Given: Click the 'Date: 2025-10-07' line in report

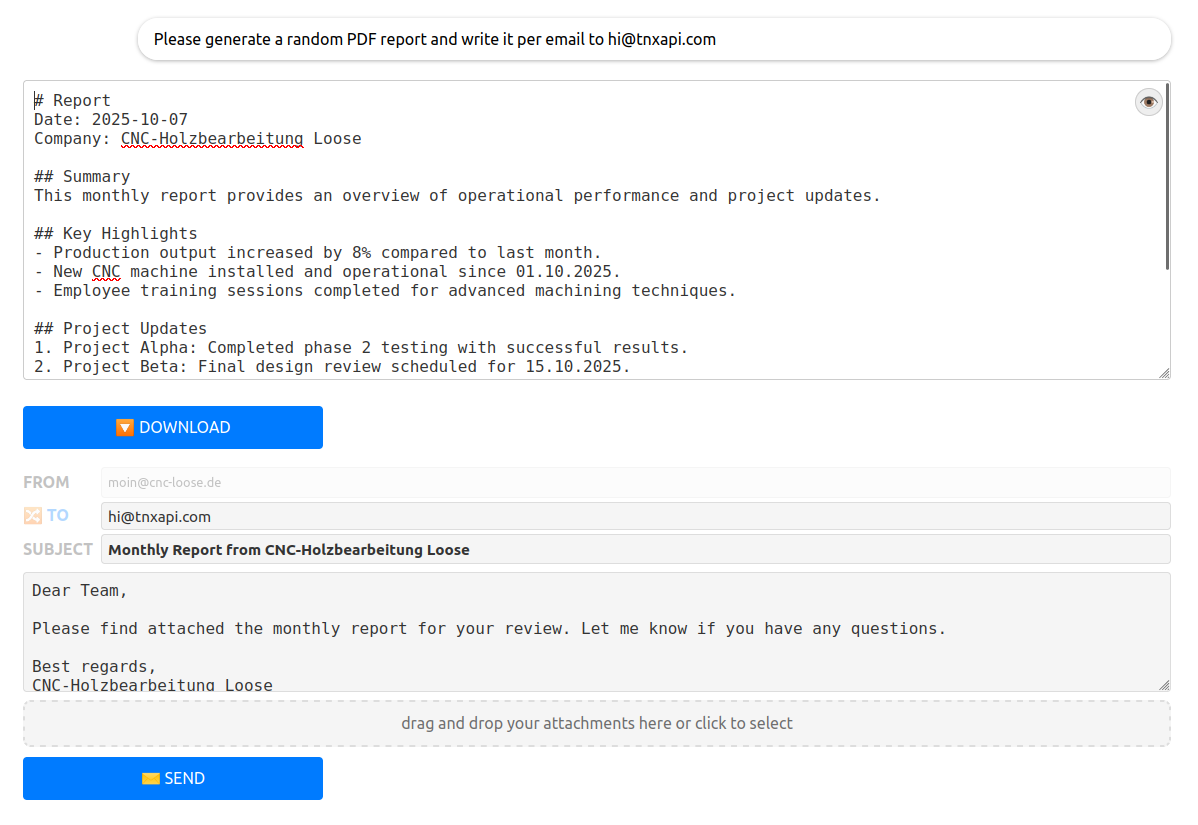Looking at the screenshot, I should (x=111, y=120).
